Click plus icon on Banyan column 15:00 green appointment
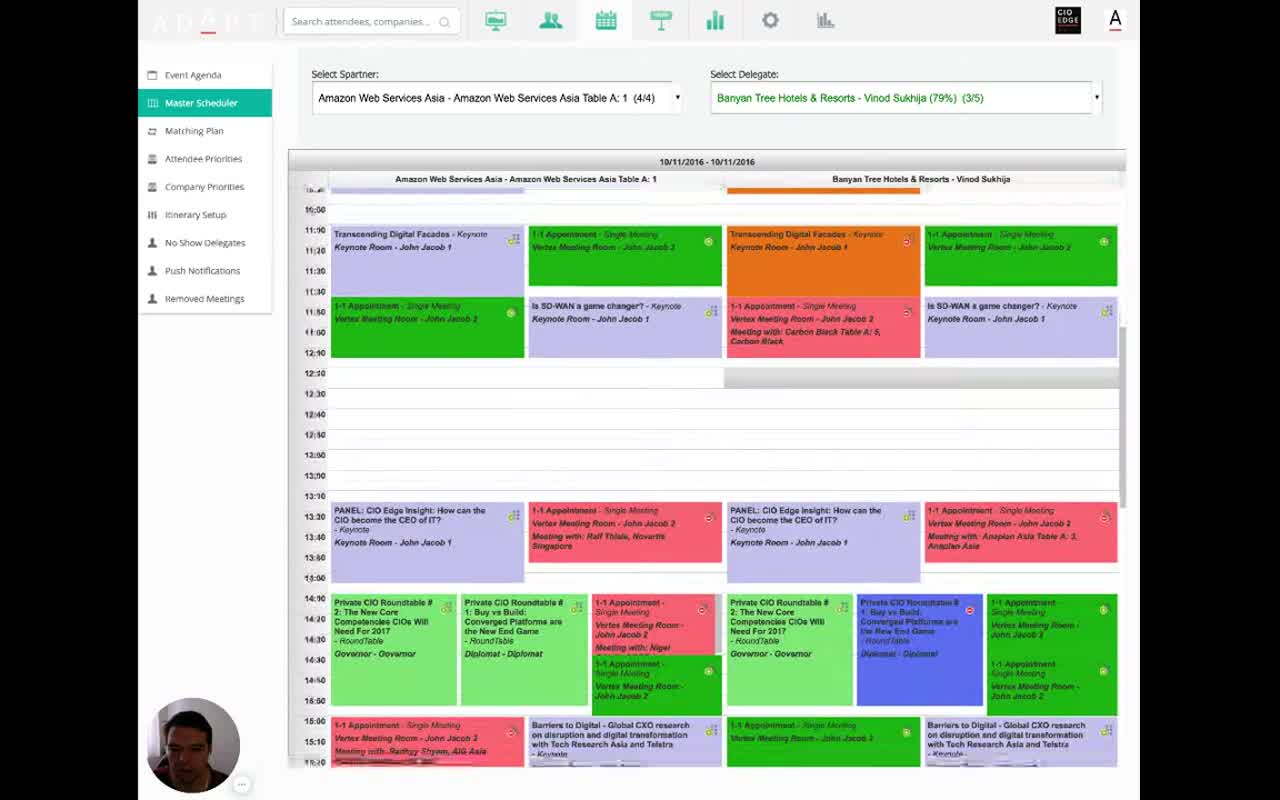Image resolution: width=1280 pixels, height=800 pixels. tap(906, 731)
